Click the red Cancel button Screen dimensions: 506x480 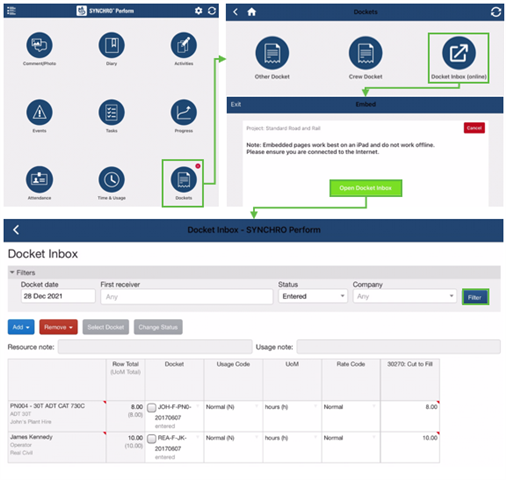[x=474, y=128]
